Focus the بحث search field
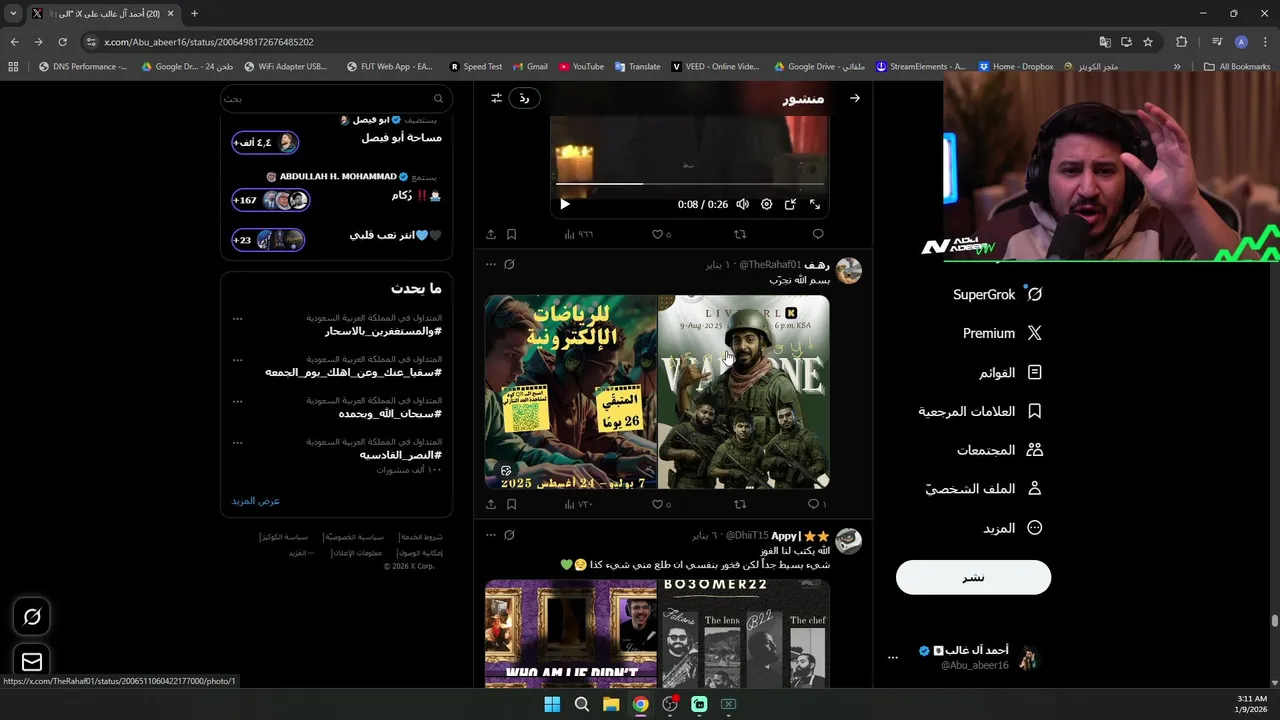This screenshot has width=1280, height=720. coord(337,98)
